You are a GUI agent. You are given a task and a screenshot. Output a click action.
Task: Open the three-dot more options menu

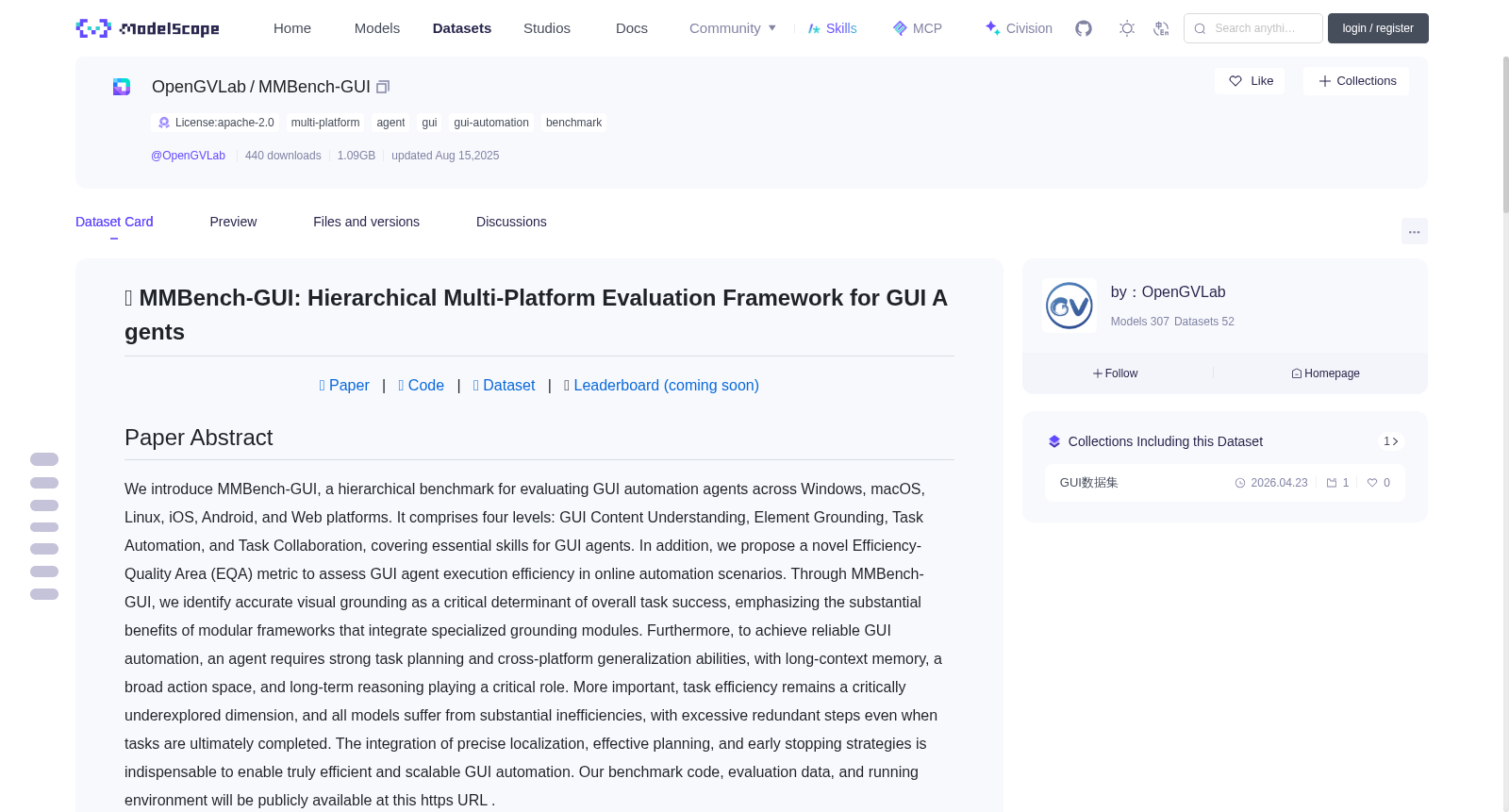[1415, 231]
